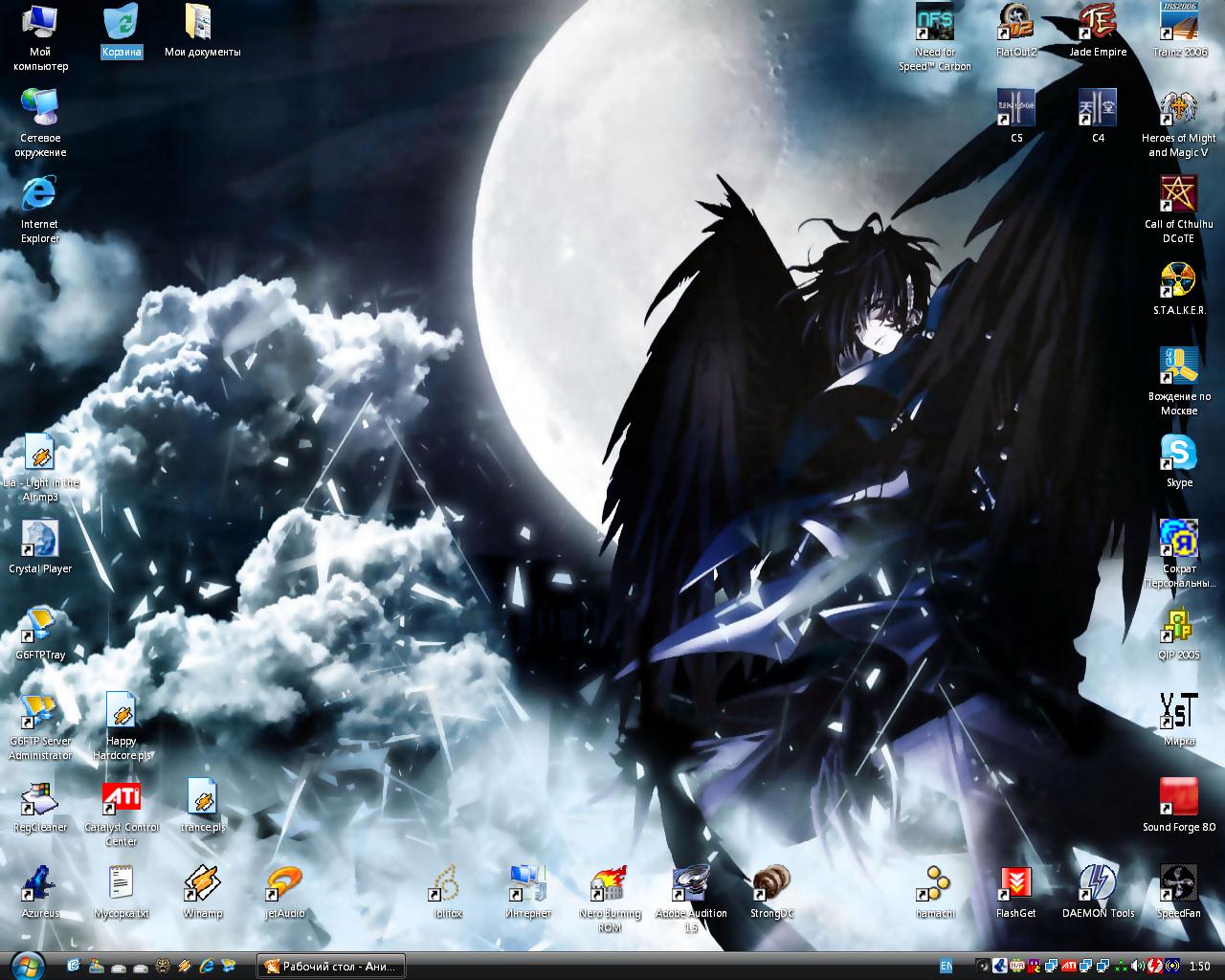Open the FlashGet red tray icon
Image resolution: width=1225 pixels, height=980 pixels.
(1155, 966)
